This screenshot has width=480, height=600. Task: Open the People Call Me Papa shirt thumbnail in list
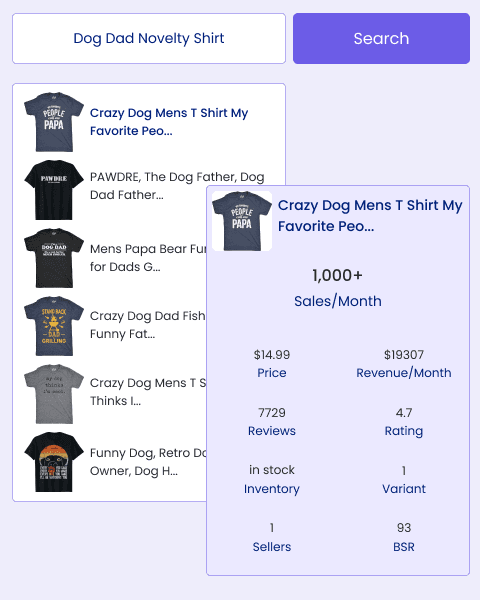point(54,122)
